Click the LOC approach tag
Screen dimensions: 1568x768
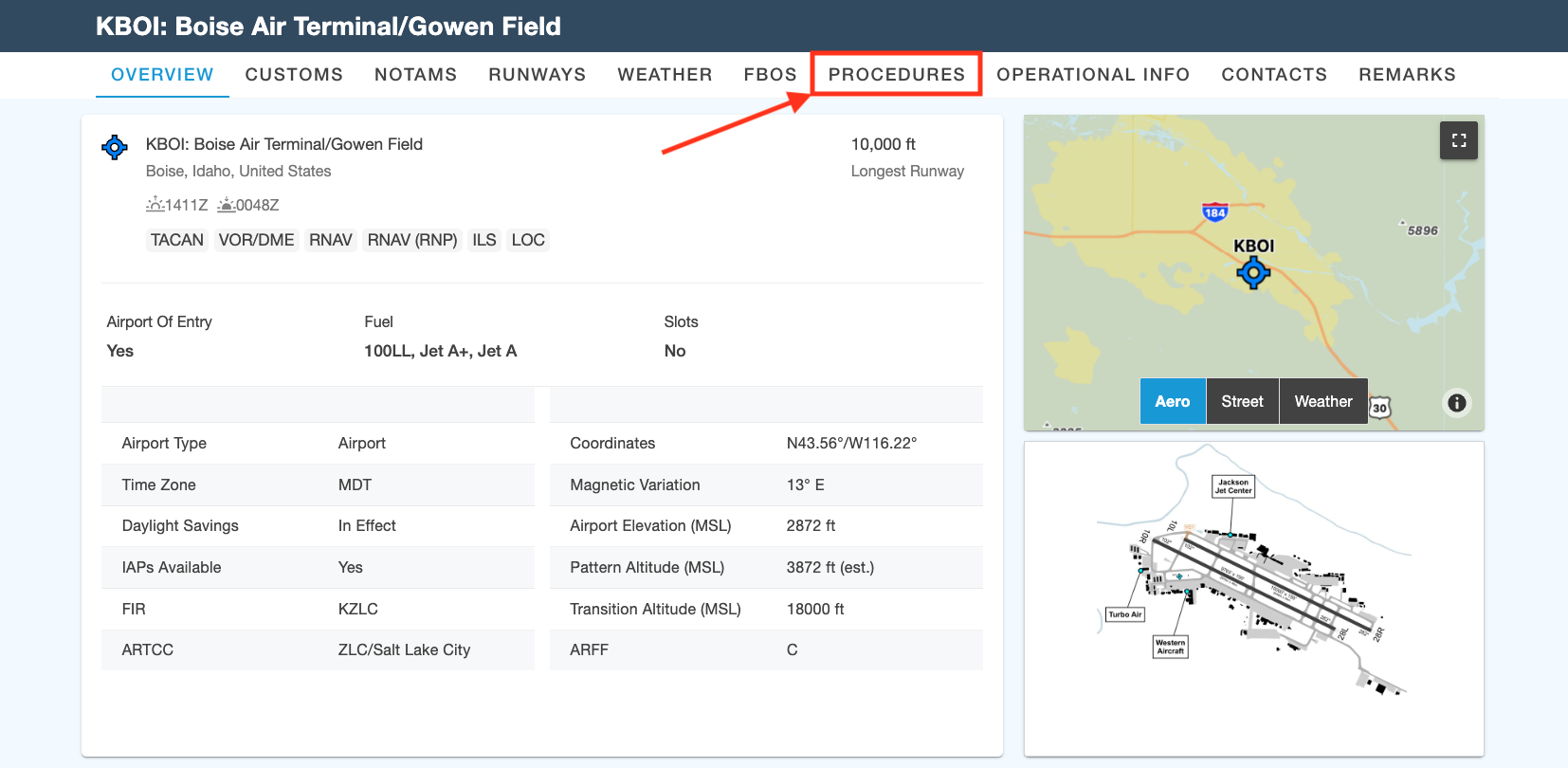528,240
